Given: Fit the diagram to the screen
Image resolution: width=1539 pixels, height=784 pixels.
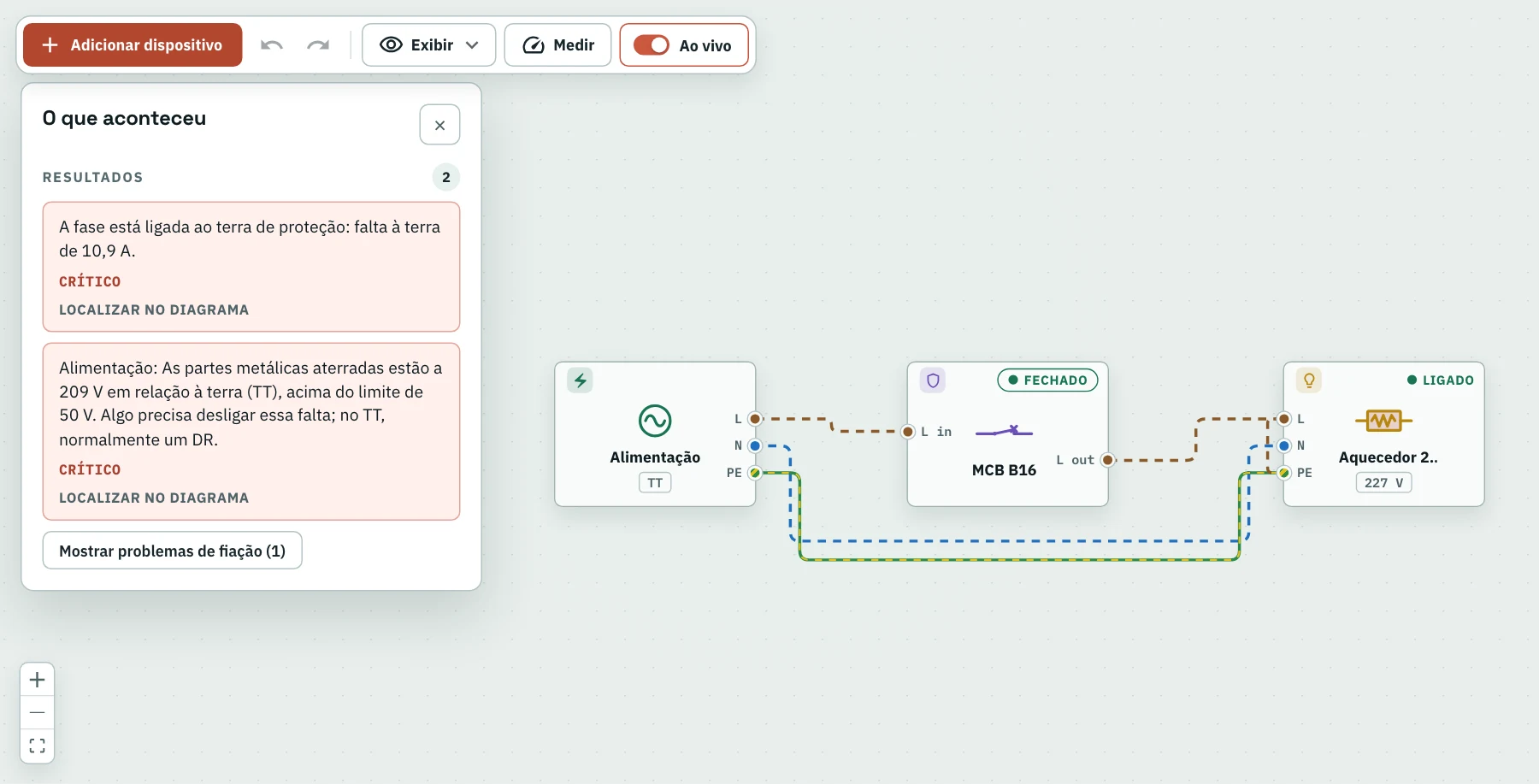Looking at the screenshot, I should coord(37,746).
